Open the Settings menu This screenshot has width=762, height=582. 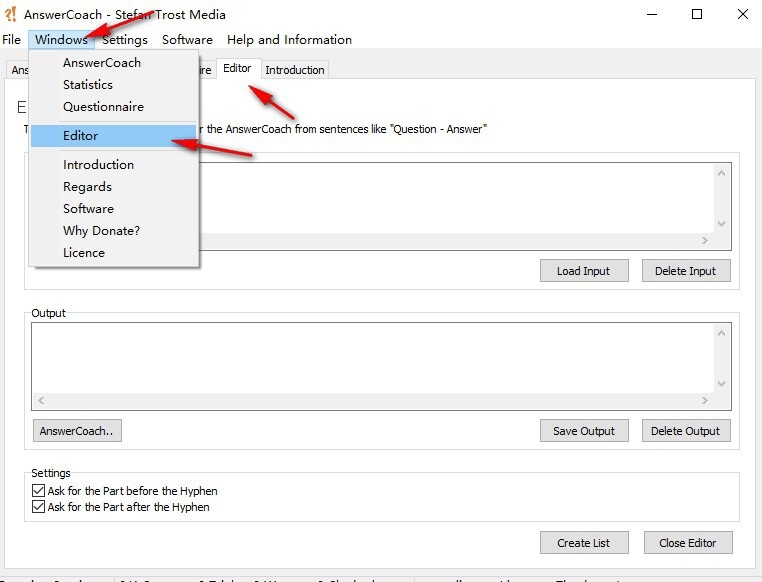pos(125,39)
